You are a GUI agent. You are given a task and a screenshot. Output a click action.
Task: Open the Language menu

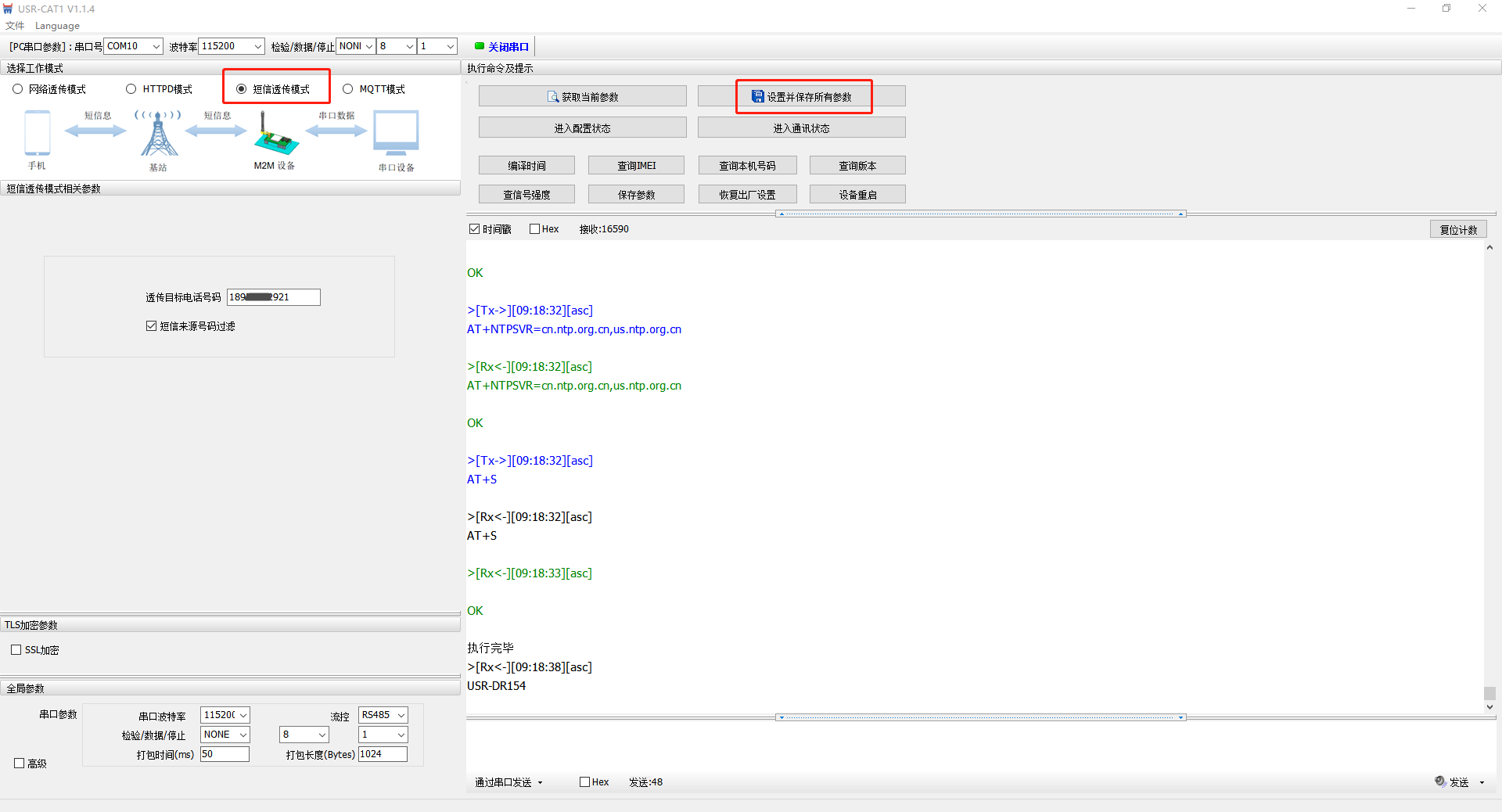[x=57, y=26]
